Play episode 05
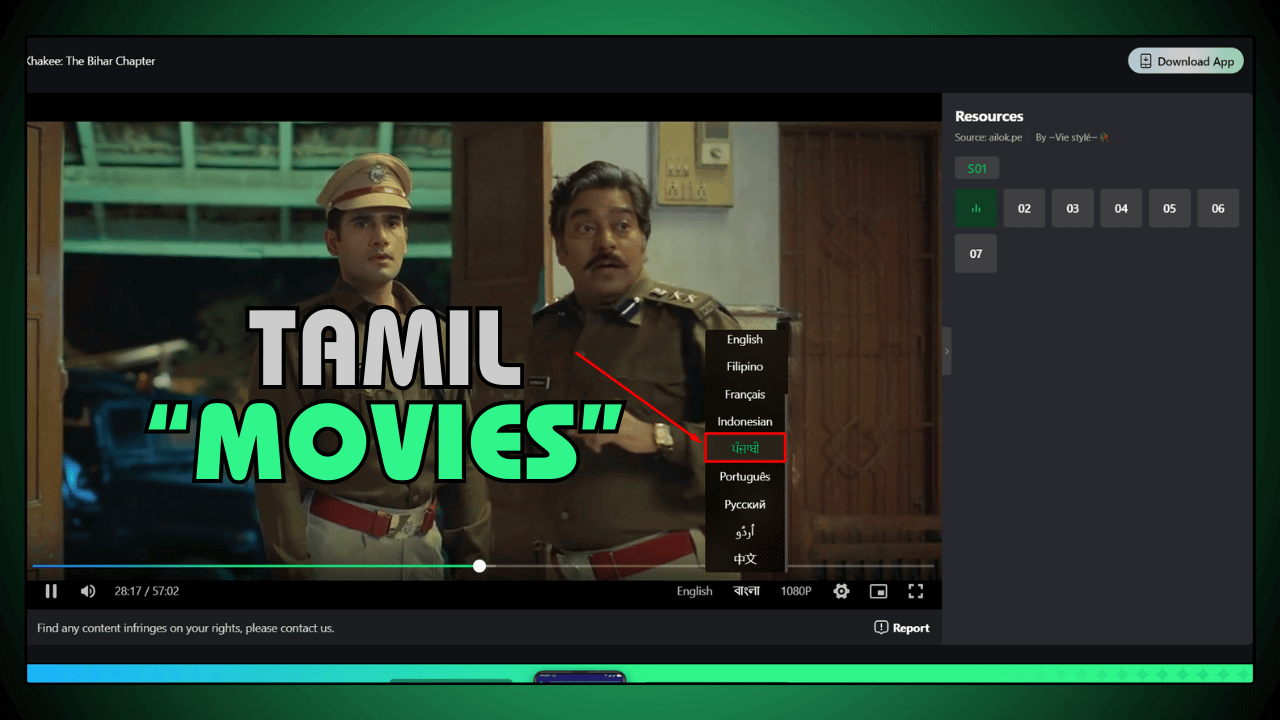This screenshot has height=720, width=1280. tap(1170, 208)
